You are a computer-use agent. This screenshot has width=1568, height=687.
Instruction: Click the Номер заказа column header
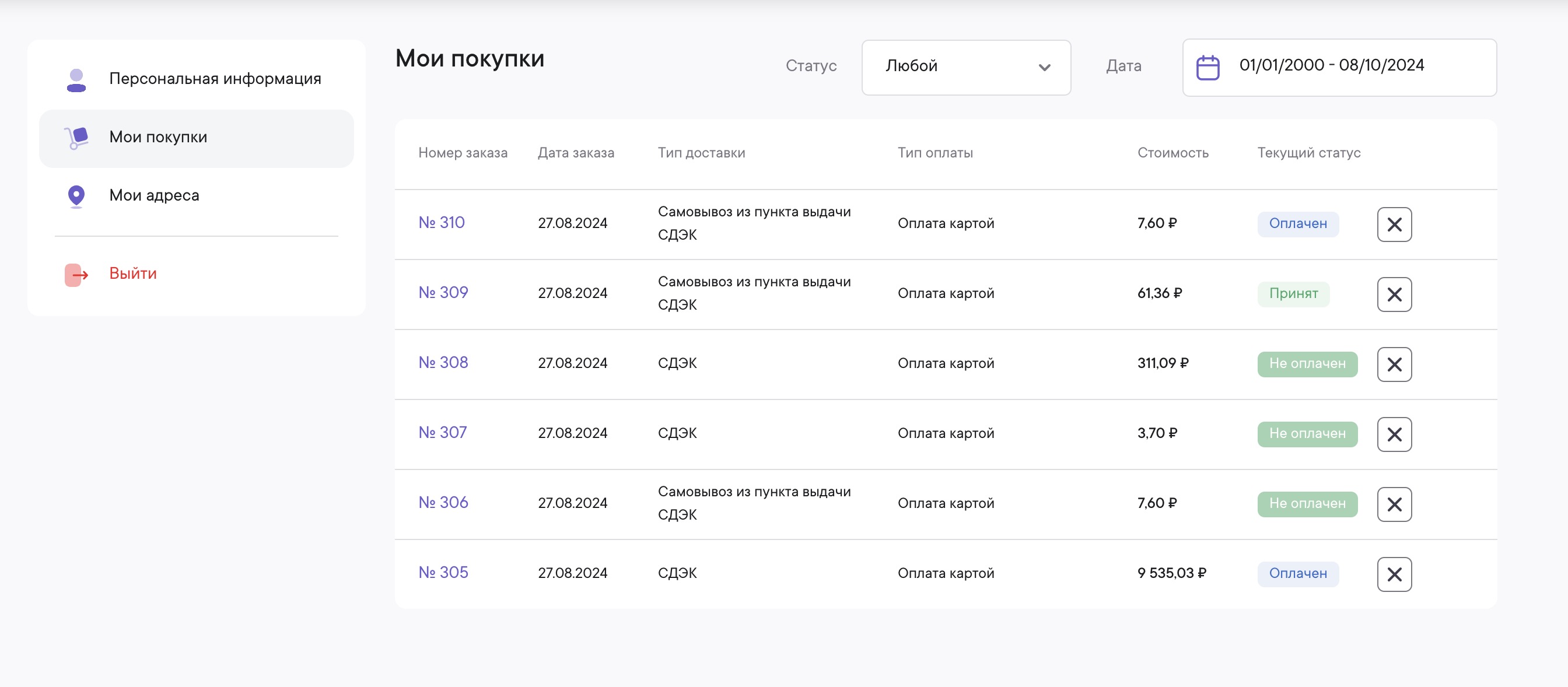[463, 153]
